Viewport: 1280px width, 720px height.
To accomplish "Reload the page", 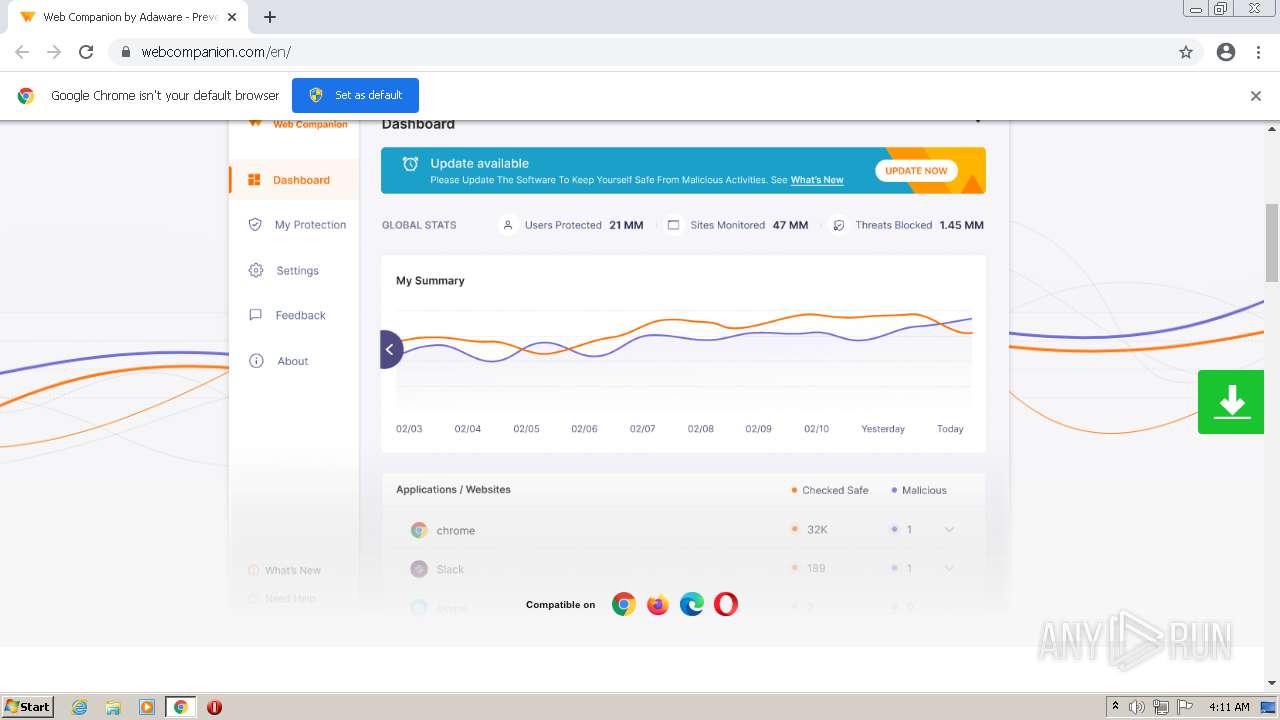I will pyautogui.click(x=86, y=52).
